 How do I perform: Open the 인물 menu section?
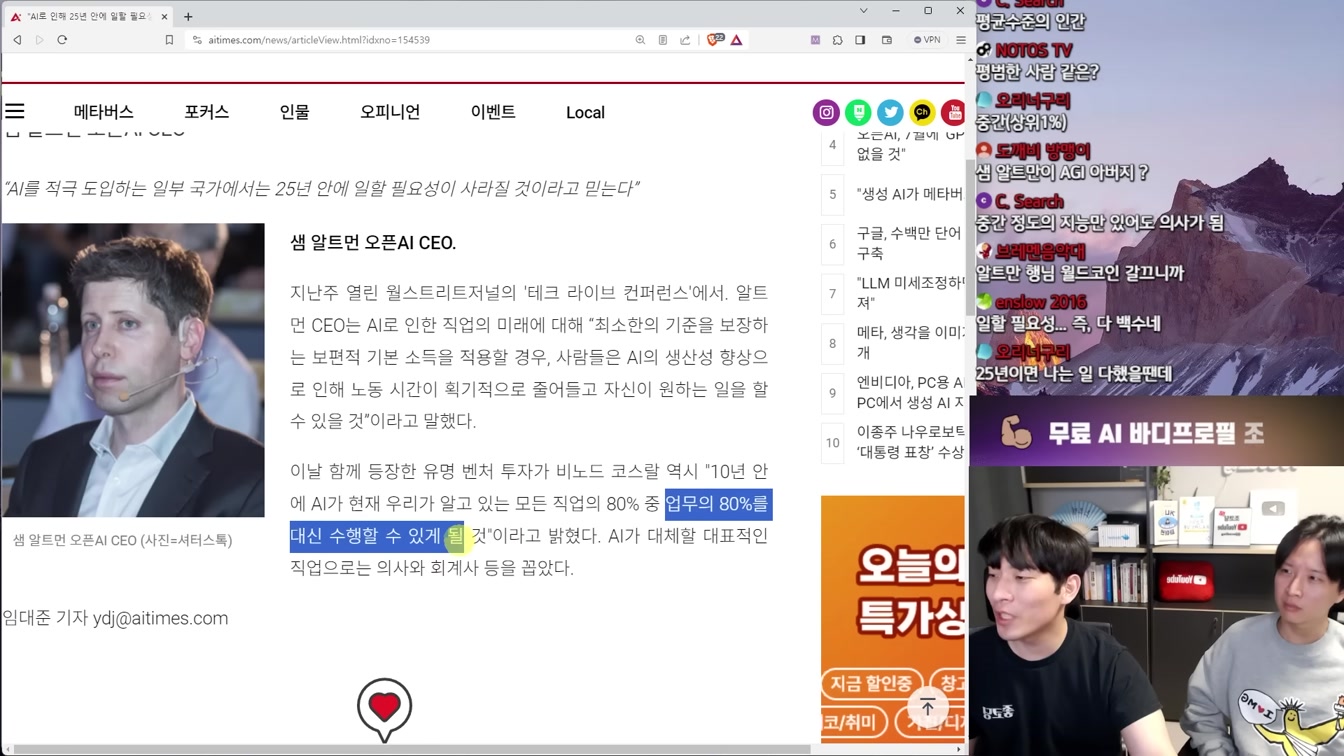pos(295,112)
